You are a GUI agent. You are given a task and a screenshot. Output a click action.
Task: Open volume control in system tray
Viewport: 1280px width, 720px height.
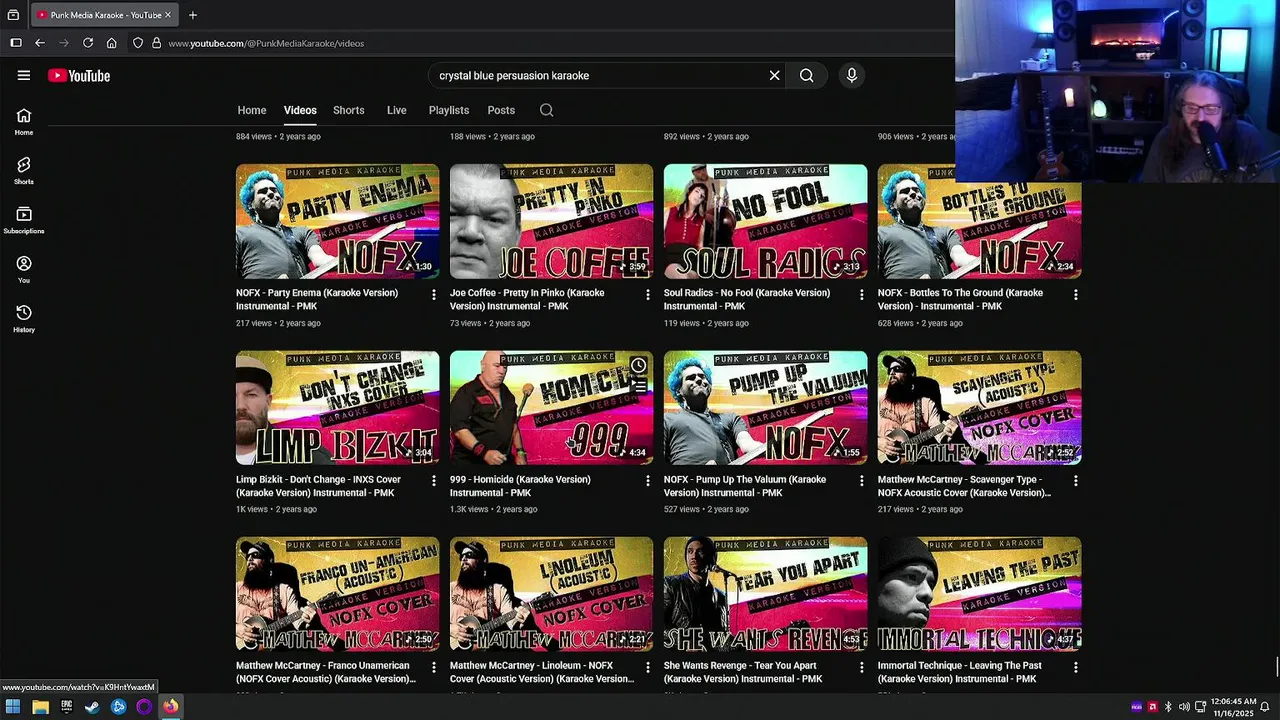[x=1184, y=707]
